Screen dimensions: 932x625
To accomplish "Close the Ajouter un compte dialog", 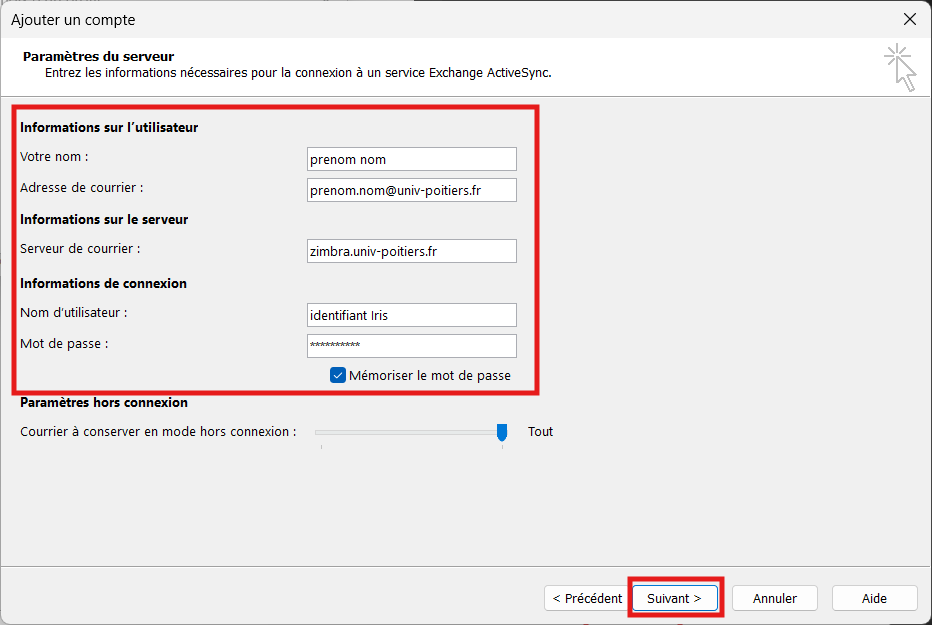I will pyautogui.click(x=909, y=19).
